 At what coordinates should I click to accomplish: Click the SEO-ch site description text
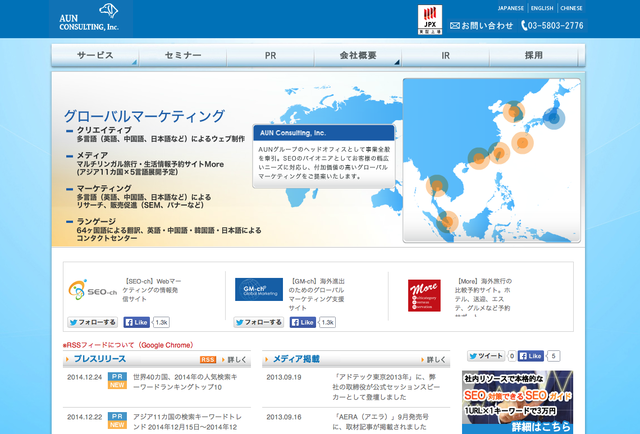(x=151, y=290)
